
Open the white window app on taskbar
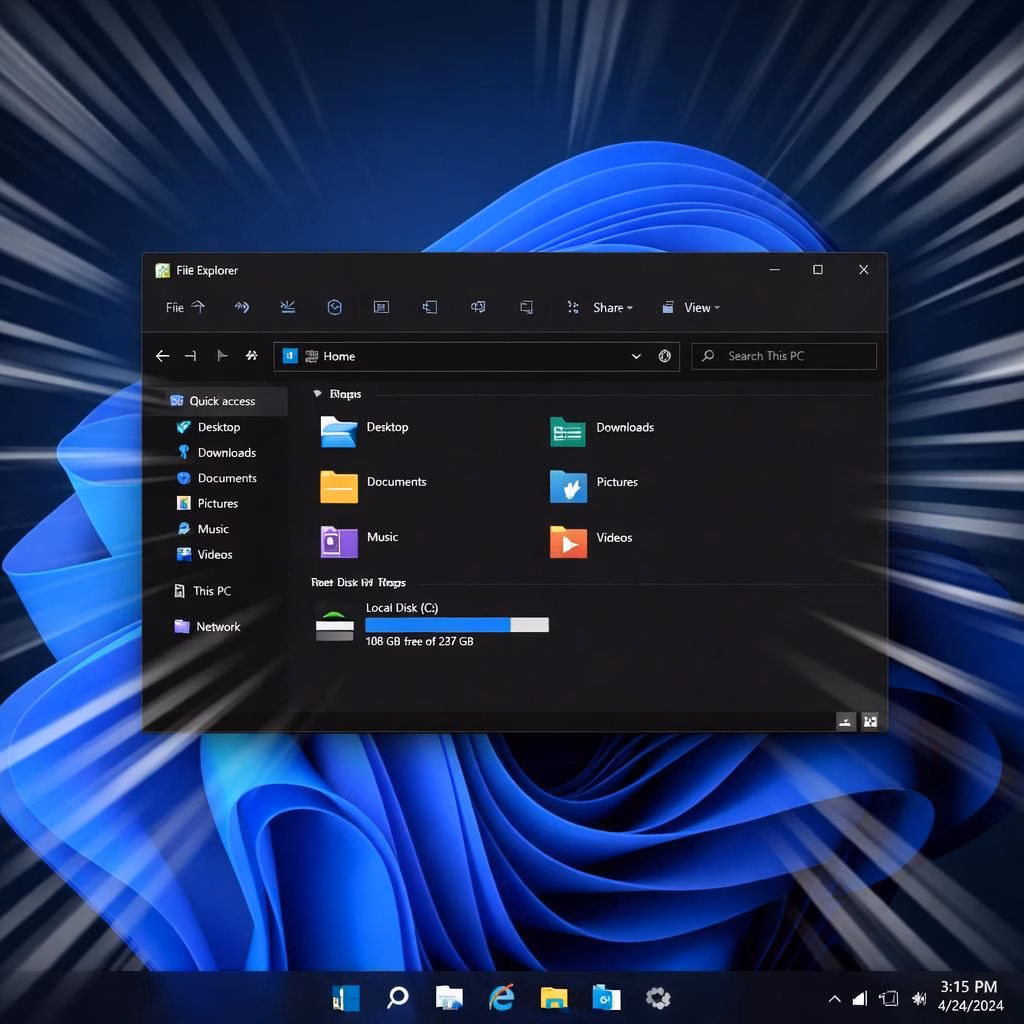click(x=449, y=998)
